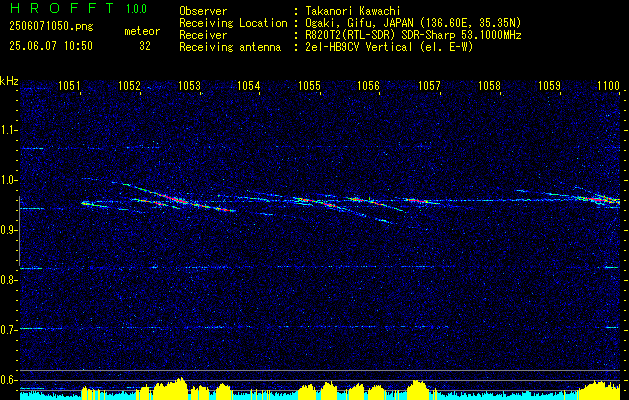Click time marker 1054
Screen dimensions: 629x400
click(249, 85)
